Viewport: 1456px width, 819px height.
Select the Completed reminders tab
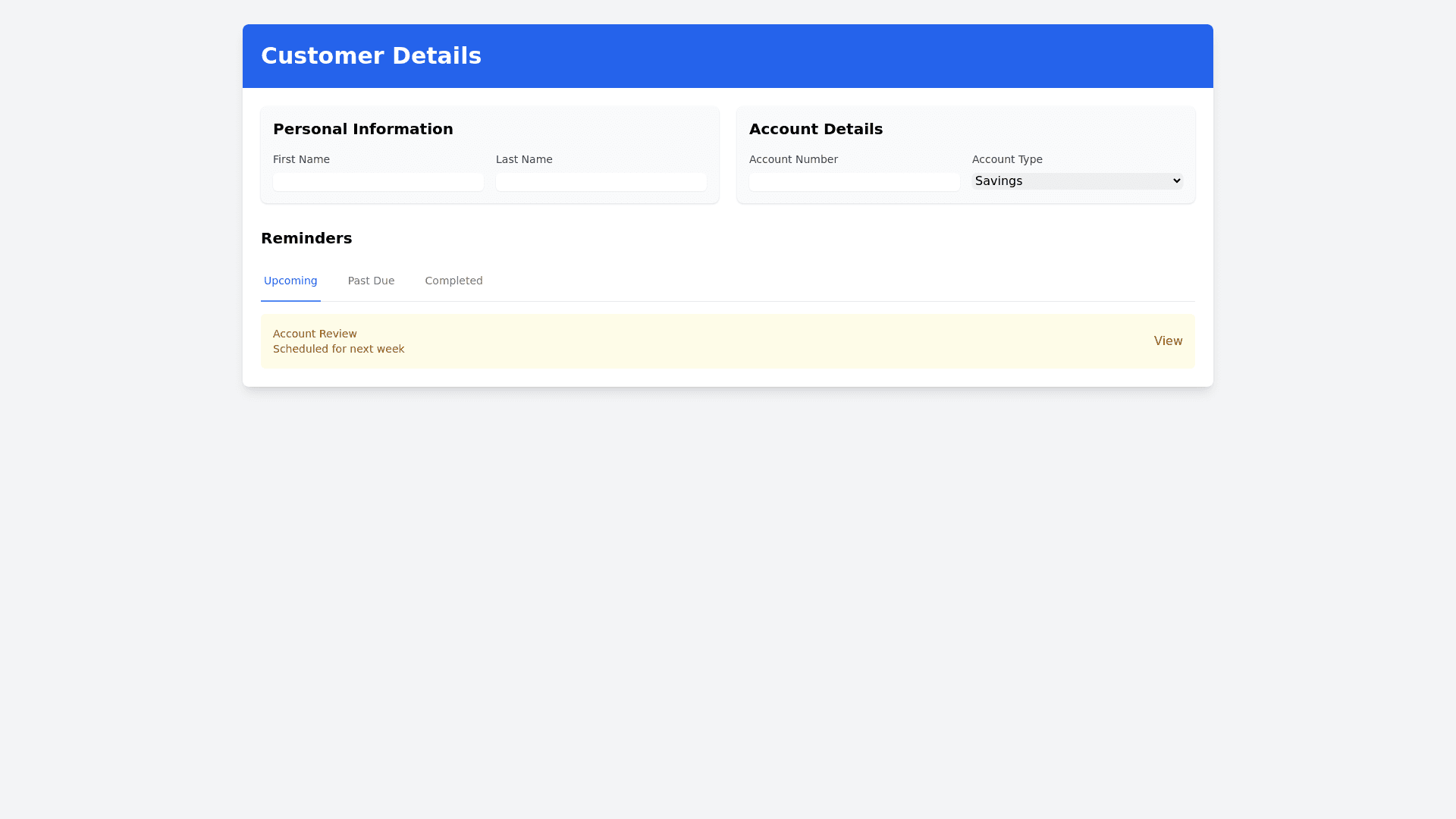(453, 281)
